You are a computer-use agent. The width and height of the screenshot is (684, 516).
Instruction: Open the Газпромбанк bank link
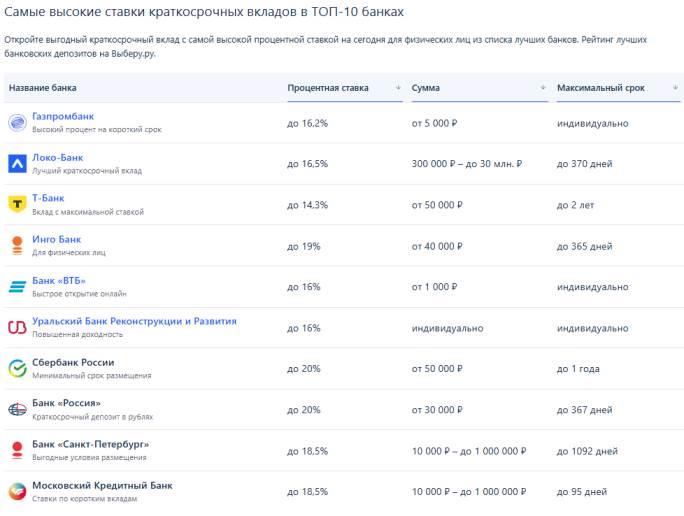63,117
